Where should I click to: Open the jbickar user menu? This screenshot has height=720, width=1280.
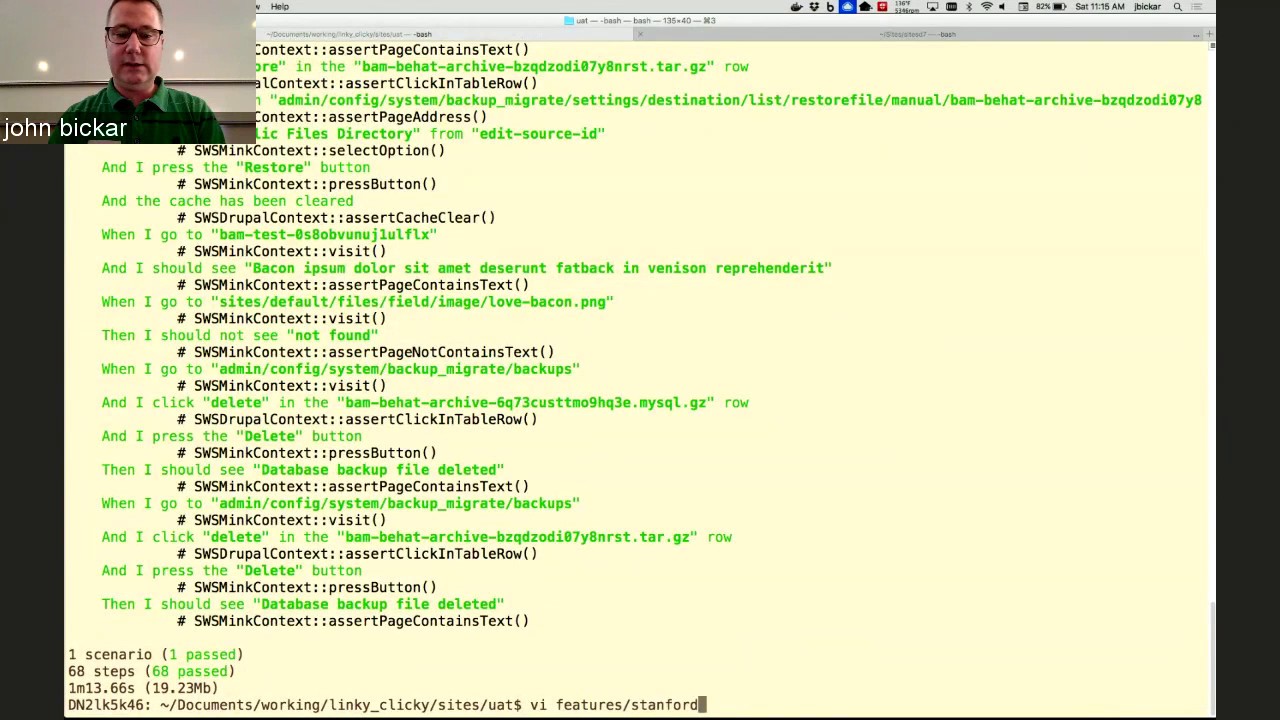tap(1147, 7)
